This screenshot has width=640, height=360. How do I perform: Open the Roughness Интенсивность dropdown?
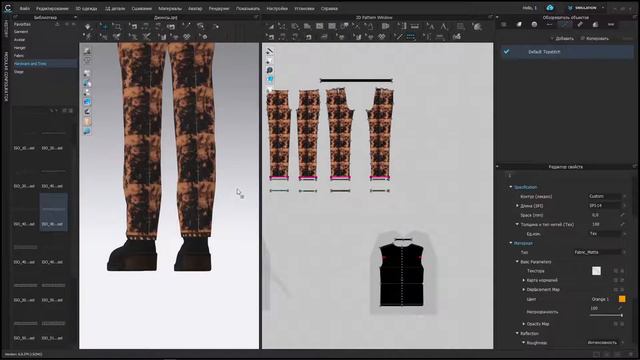[x=606, y=343]
